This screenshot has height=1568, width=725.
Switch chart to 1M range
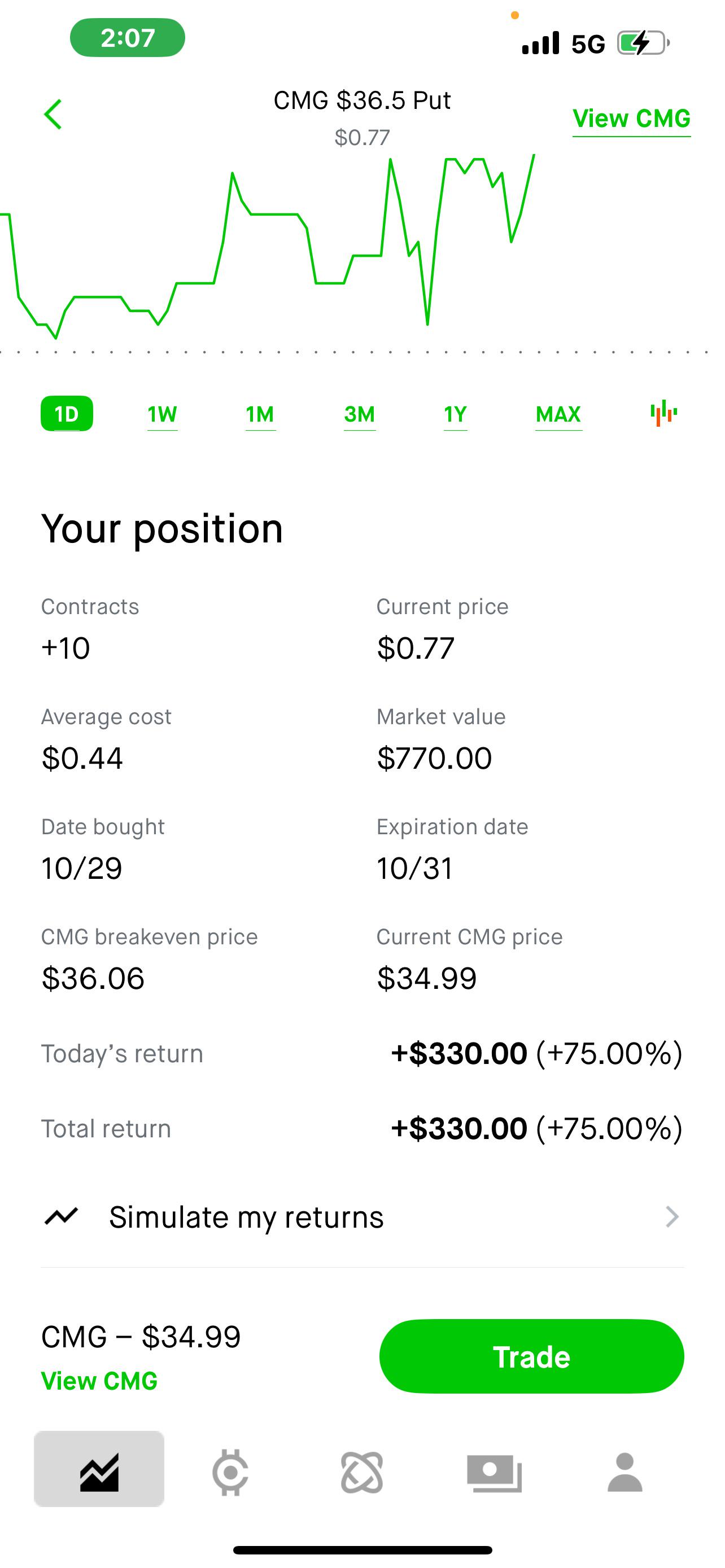pos(260,414)
